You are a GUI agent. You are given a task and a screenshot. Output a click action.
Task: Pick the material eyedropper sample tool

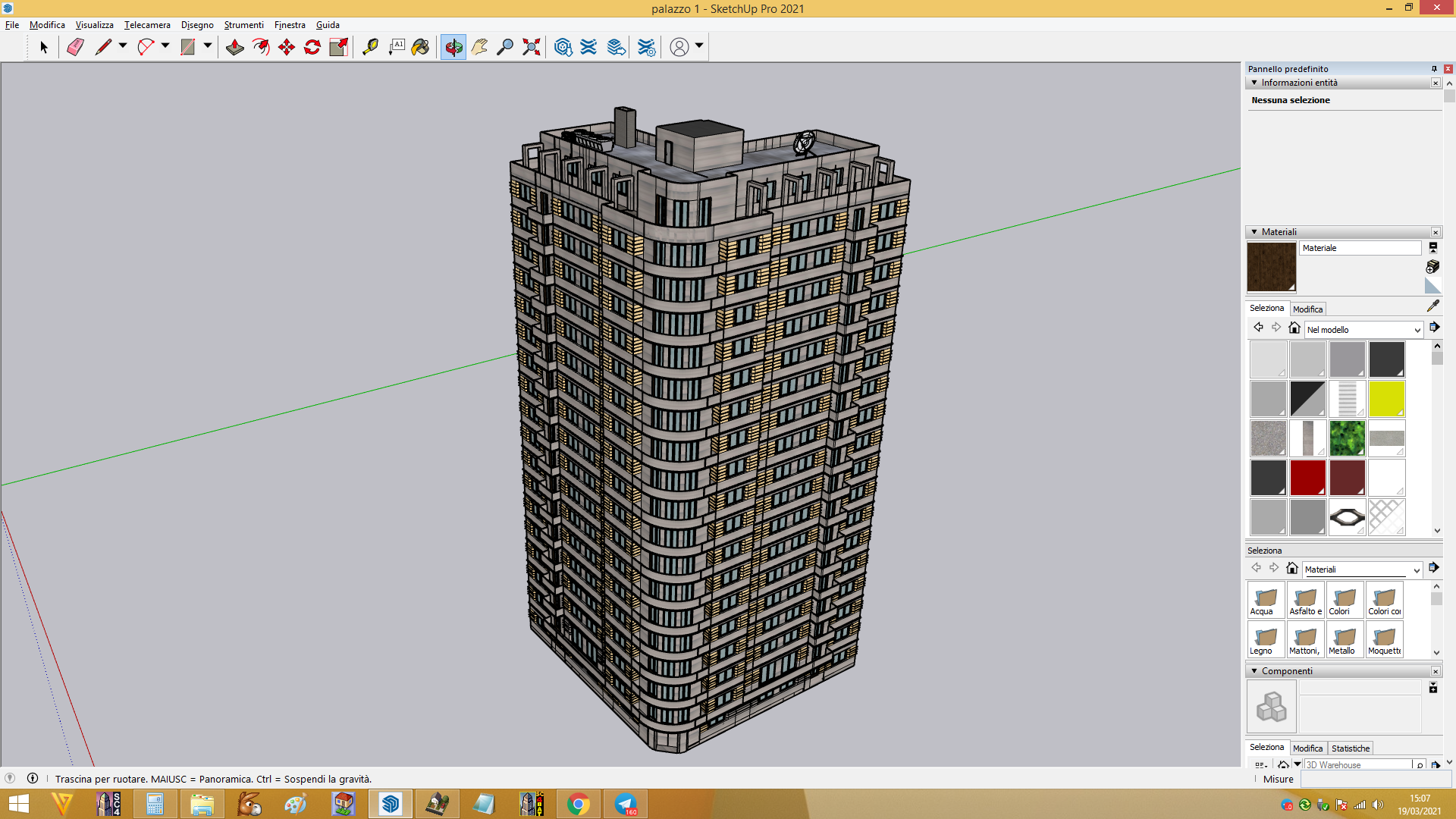pos(1432,306)
